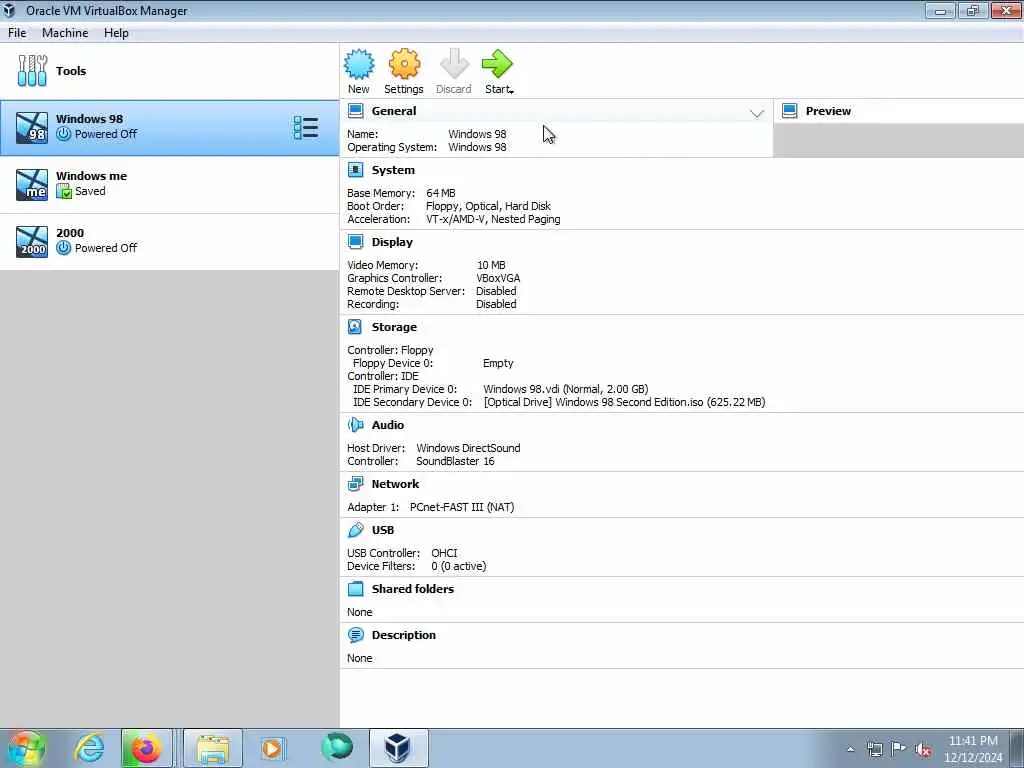Open Settings via the gear icon
Viewport: 1024px width, 768px height.
[x=404, y=64]
